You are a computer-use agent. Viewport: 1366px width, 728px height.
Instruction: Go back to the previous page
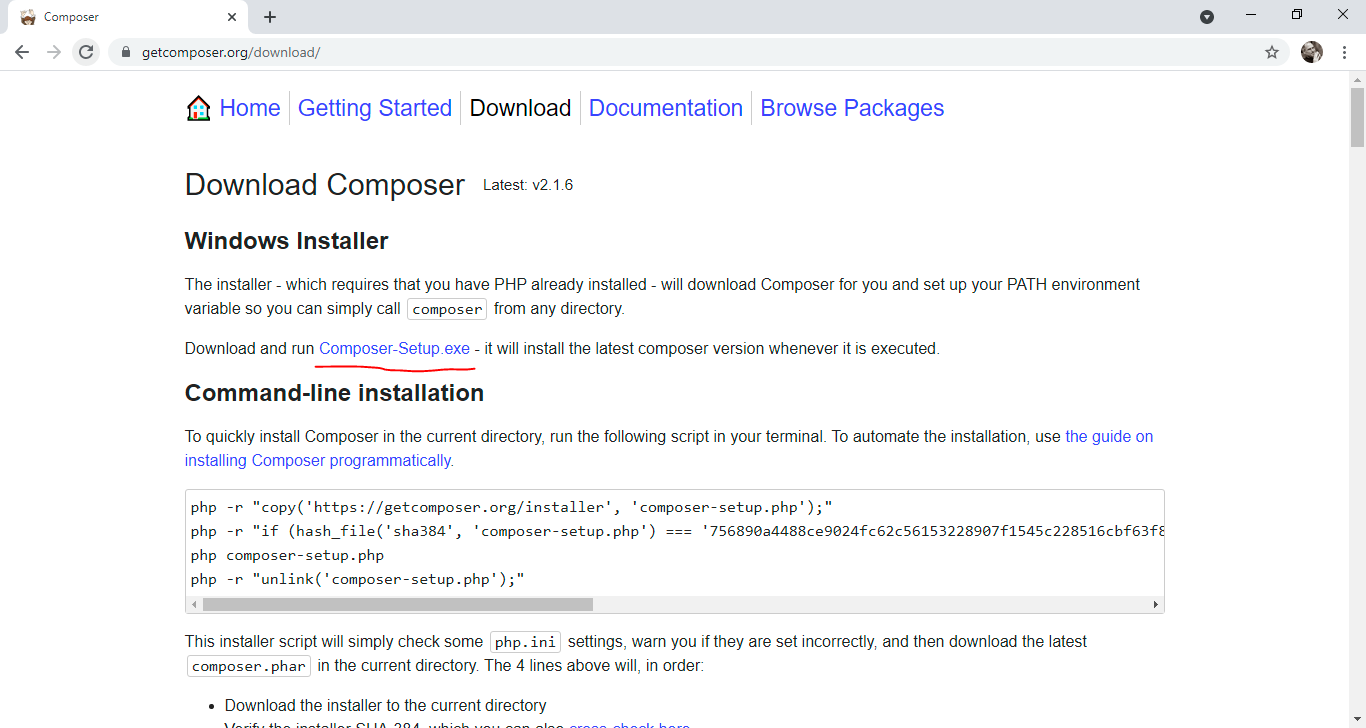tap(22, 52)
